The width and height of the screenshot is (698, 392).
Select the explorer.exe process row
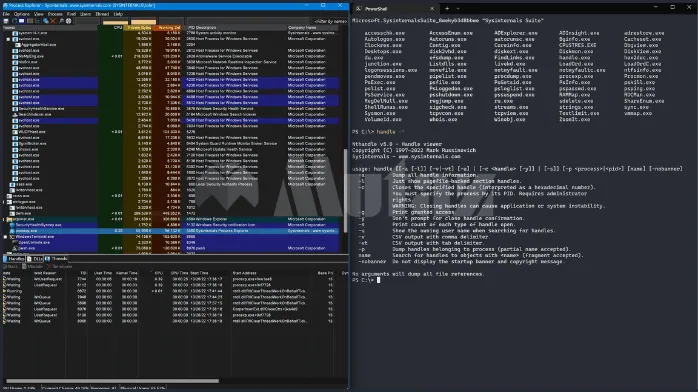coord(171,219)
